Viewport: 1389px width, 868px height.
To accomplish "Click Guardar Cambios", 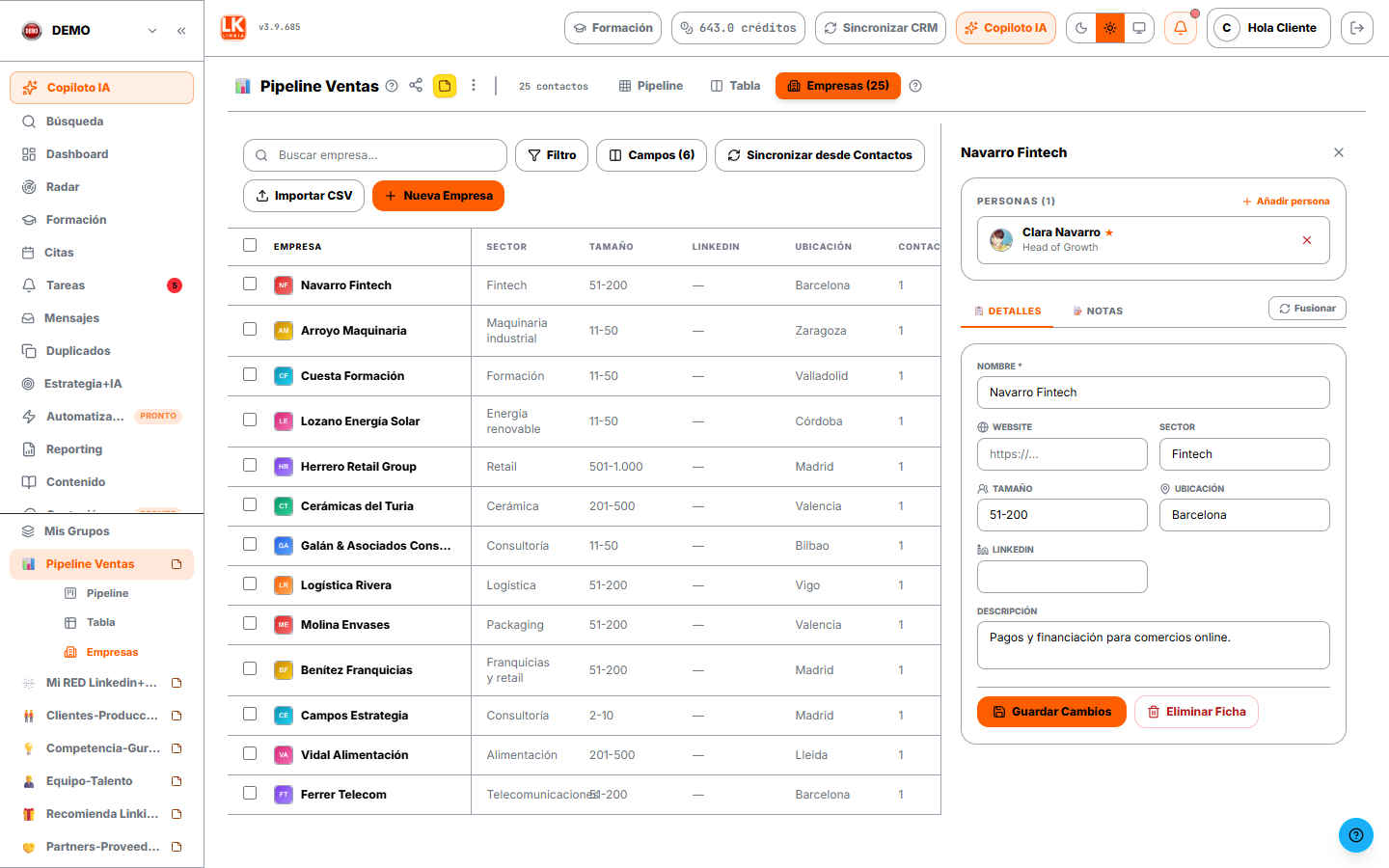I will coord(1051,712).
